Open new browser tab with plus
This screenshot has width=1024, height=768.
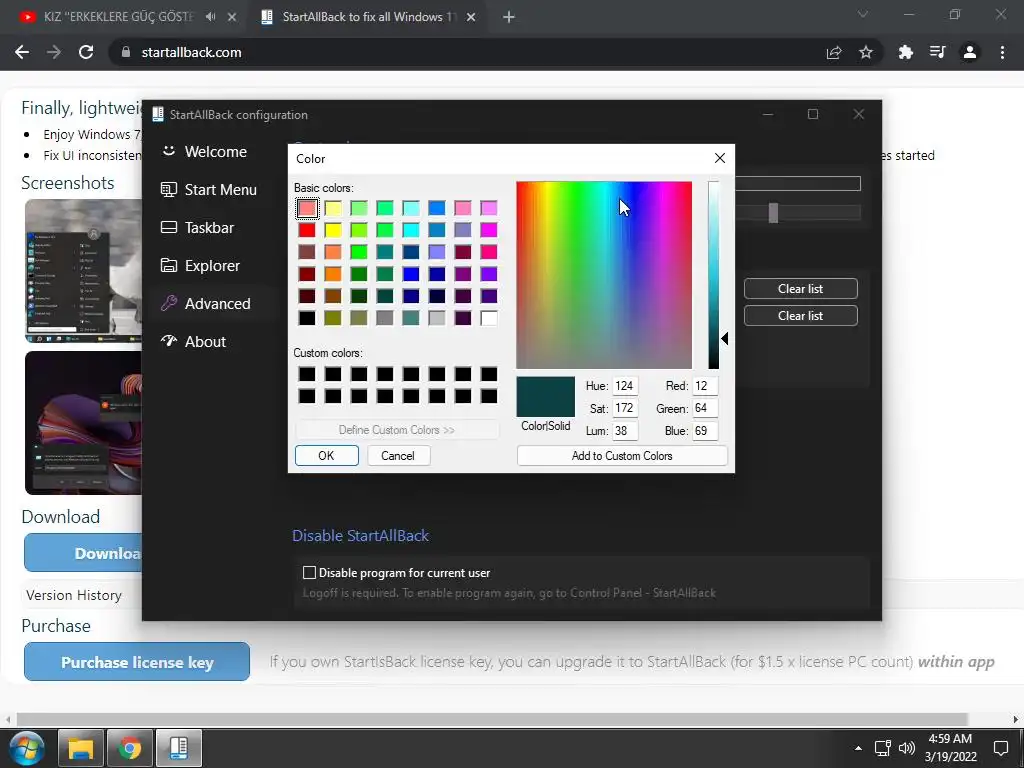[x=509, y=17]
